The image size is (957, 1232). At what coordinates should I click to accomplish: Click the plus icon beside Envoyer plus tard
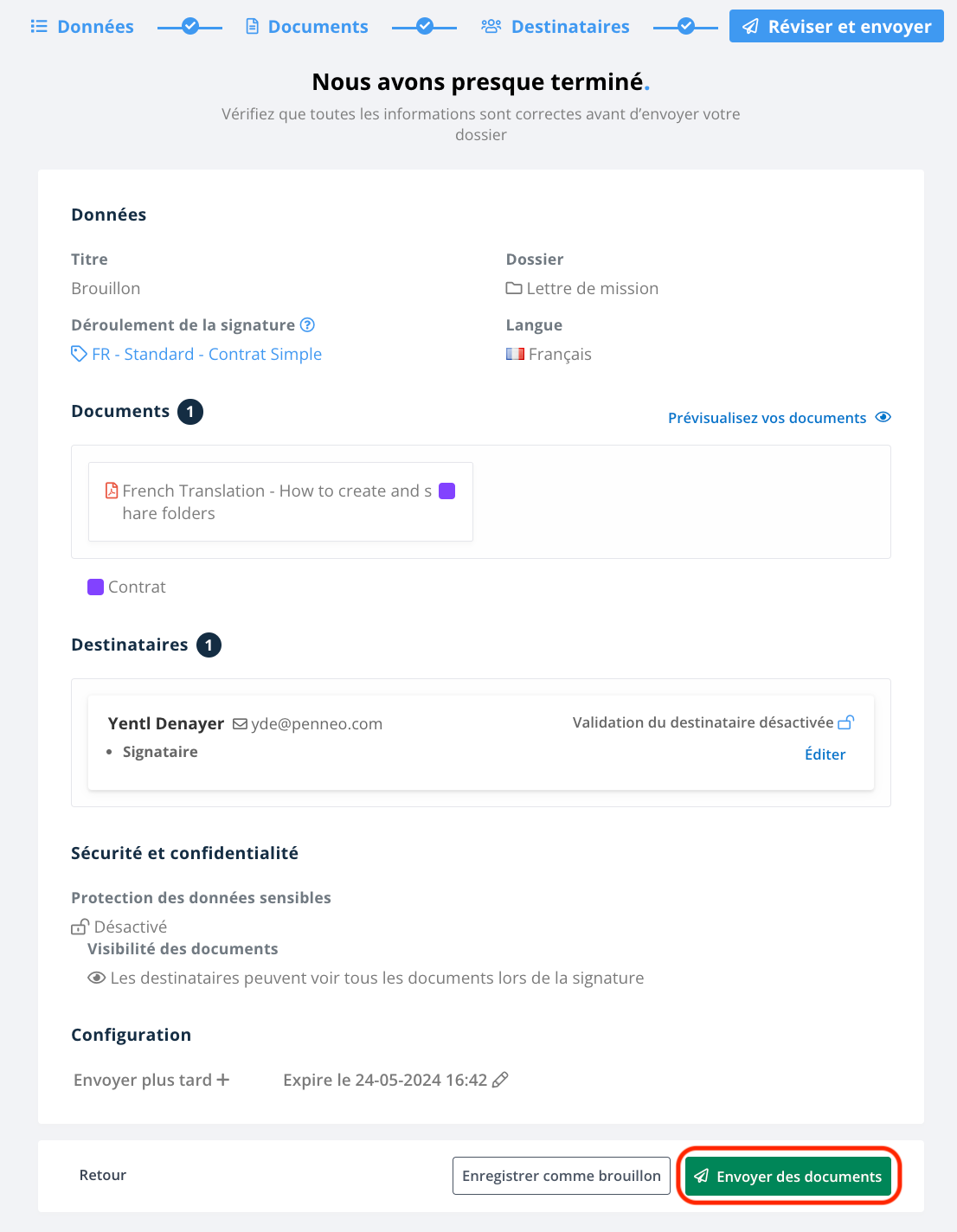coord(223,1080)
